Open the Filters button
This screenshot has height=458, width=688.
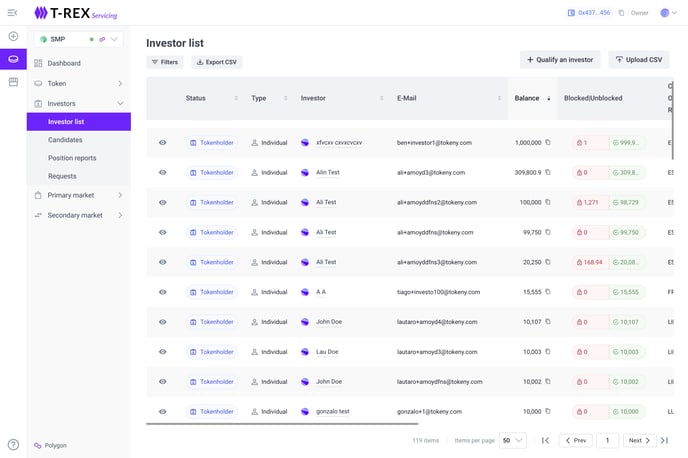pyautogui.click(x=165, y=62)
